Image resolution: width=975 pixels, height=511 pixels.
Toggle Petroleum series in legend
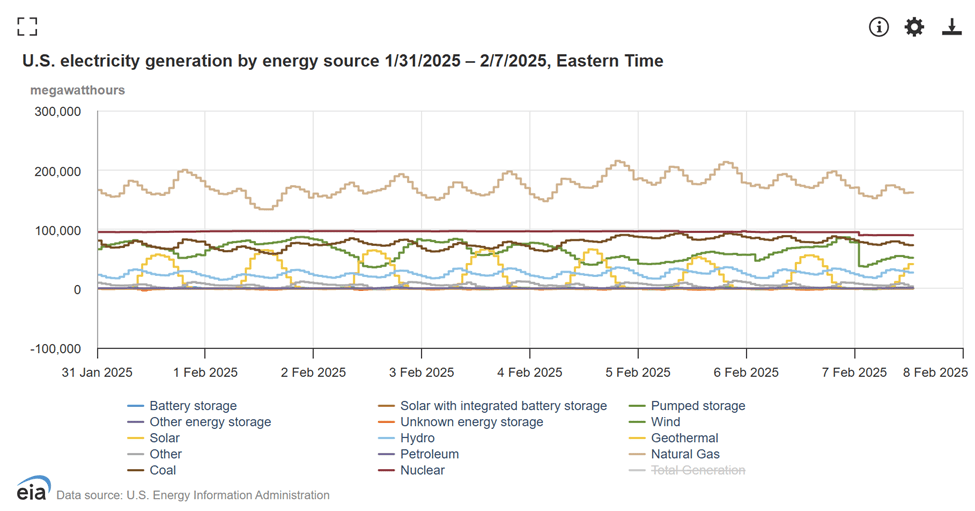[x=429, y=454]
